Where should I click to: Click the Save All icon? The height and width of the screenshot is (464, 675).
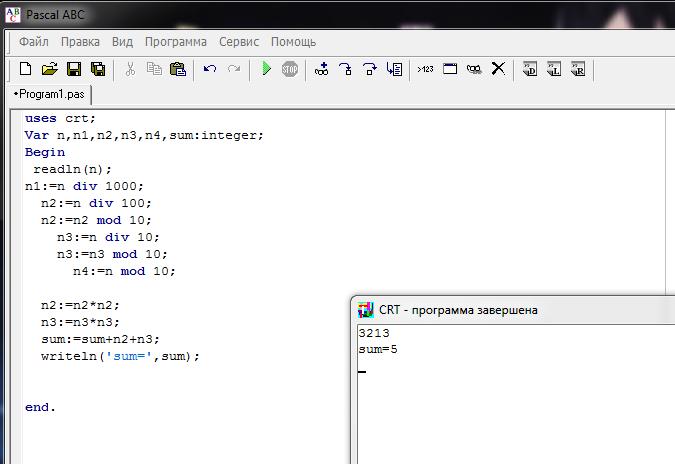coord(97,69)
